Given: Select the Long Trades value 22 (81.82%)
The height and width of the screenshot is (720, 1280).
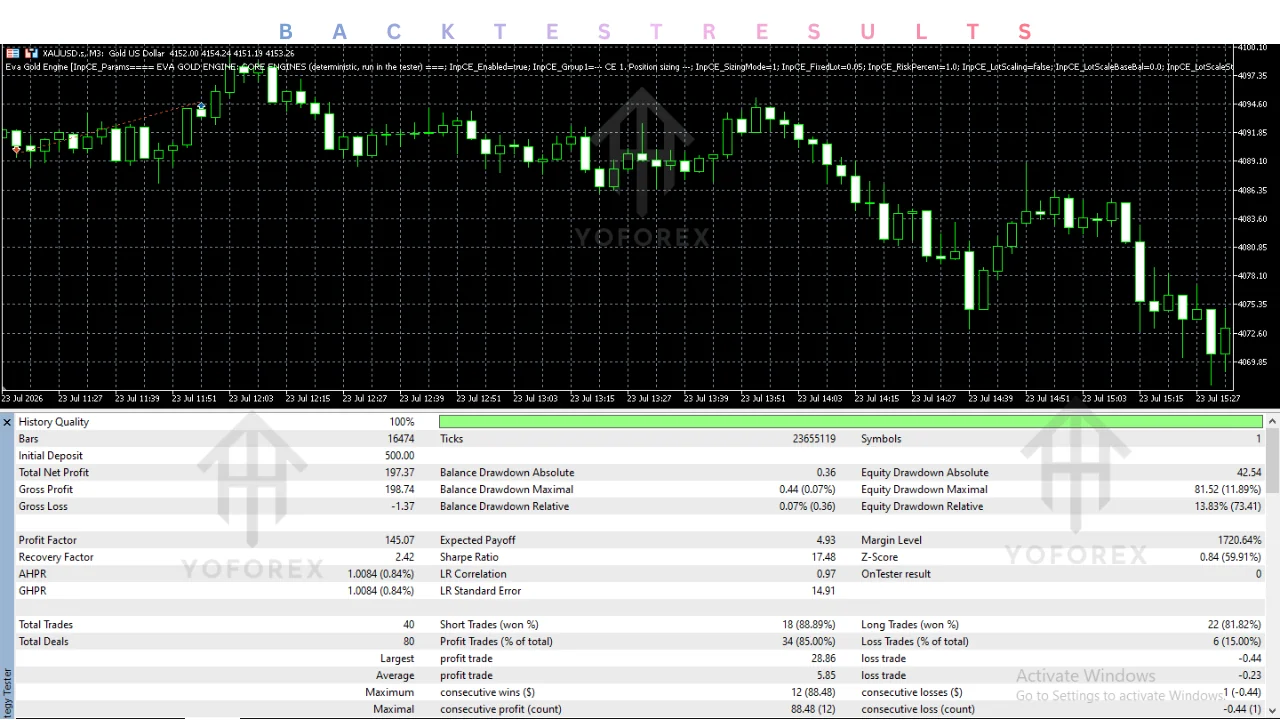Looking at the screenshot, I should pos(1235,625).
